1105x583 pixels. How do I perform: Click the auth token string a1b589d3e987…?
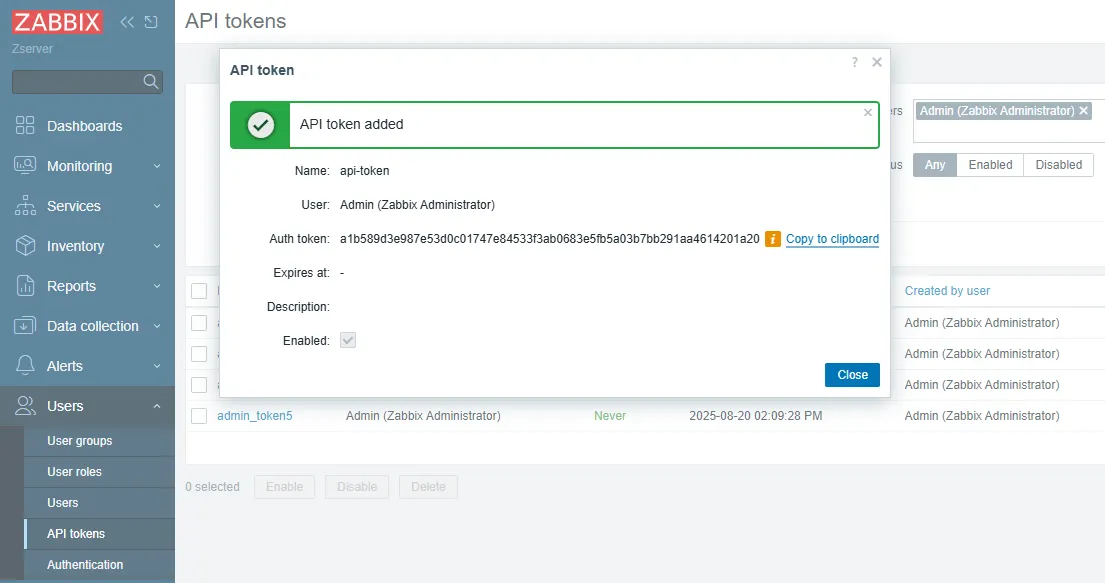point(550,239)
